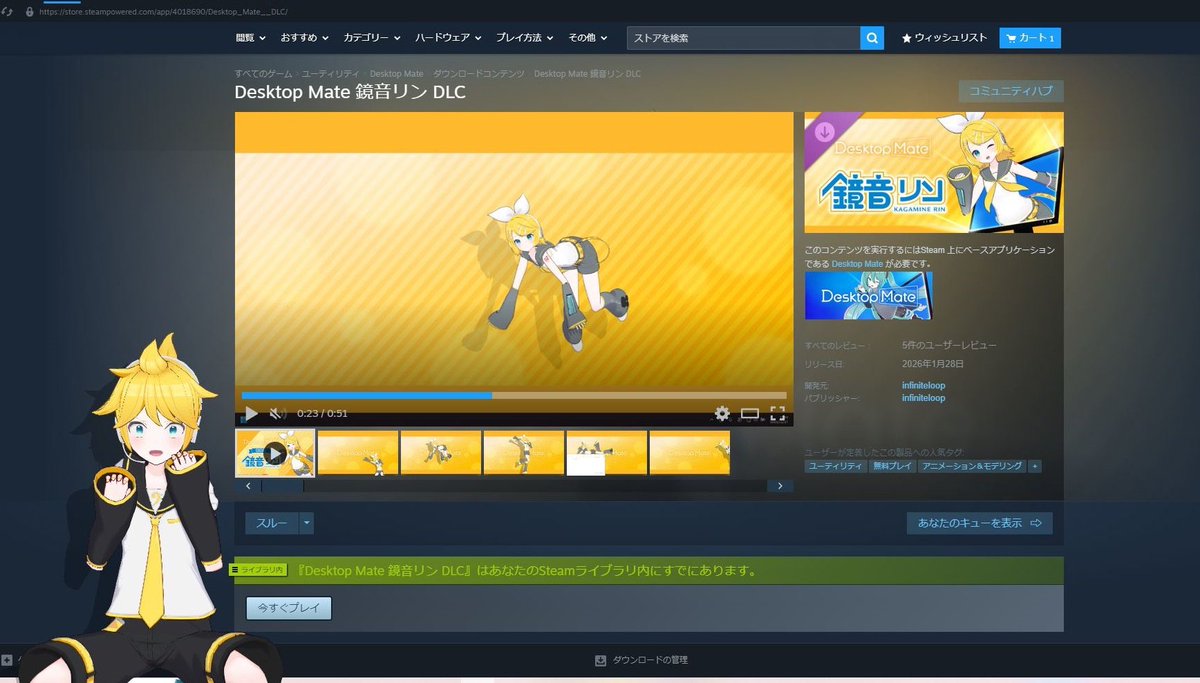Image resolution: width=1200 pixels, height=683 pixels.
Task: Open the ウィッシュリスト wishlist
Action: pos(945,38)
